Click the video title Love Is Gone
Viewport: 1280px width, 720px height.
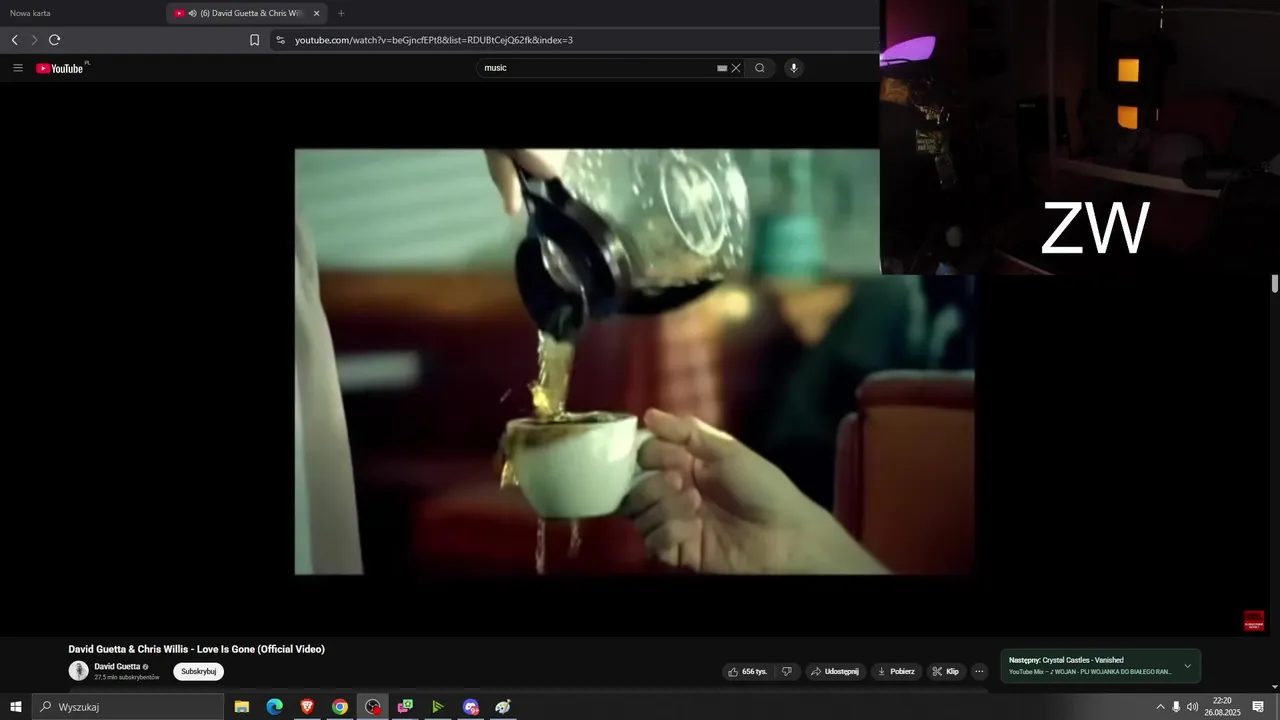196,649
